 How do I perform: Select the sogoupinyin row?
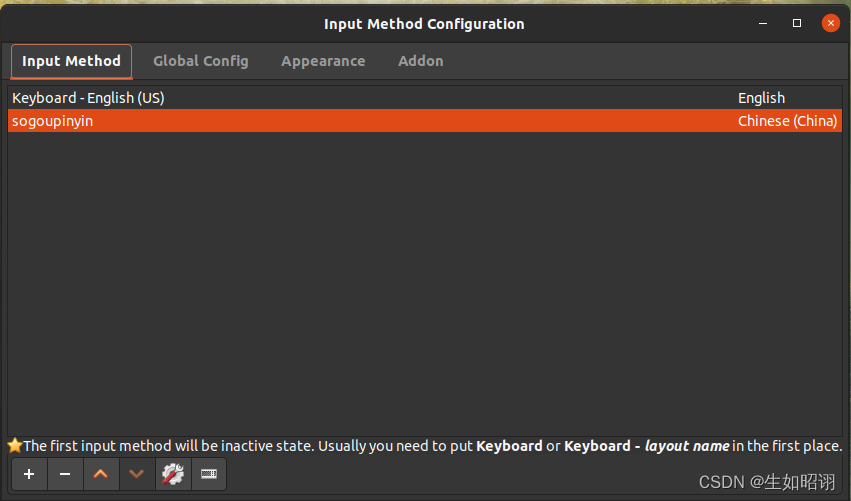click(x=425, y=121)
